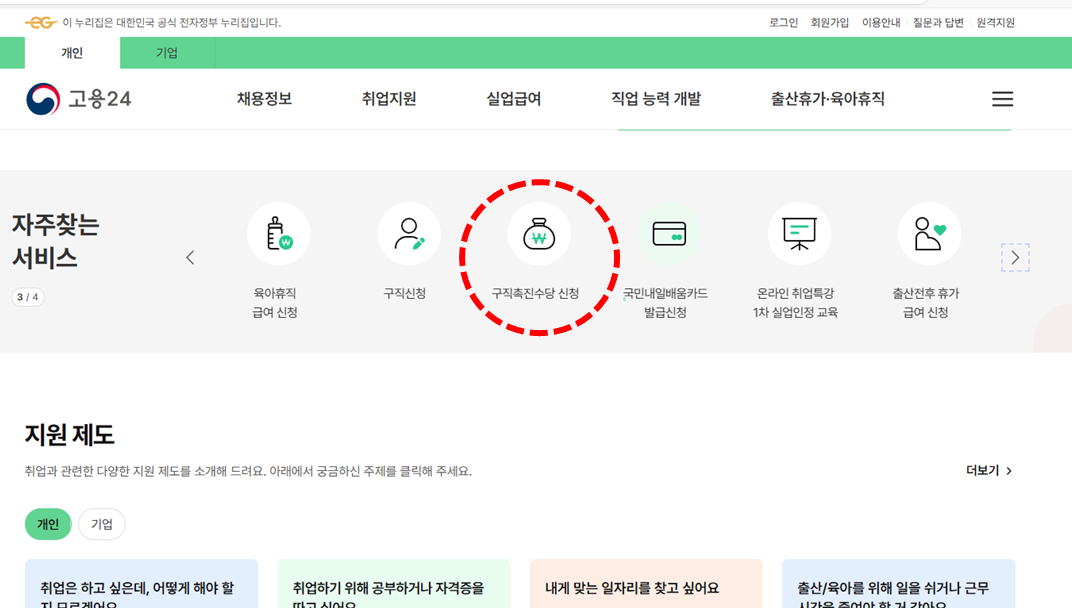This screenshot has height=608, width=1072.
Task: Switch to the 기업 tab
Action: tap(166, 53)
